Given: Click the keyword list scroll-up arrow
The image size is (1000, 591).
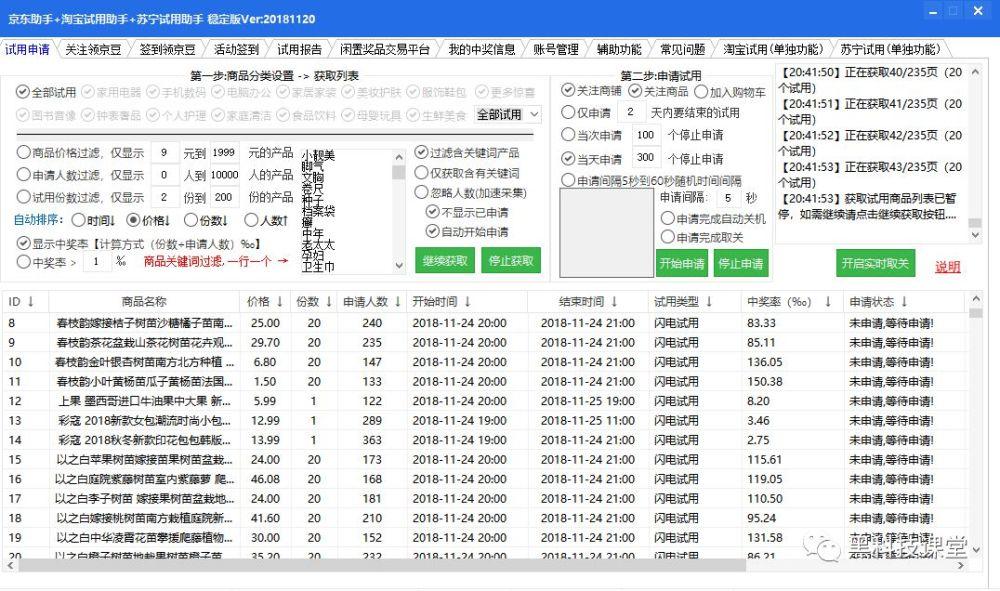Looking at the screenshot, I should (x=399, y=157).
